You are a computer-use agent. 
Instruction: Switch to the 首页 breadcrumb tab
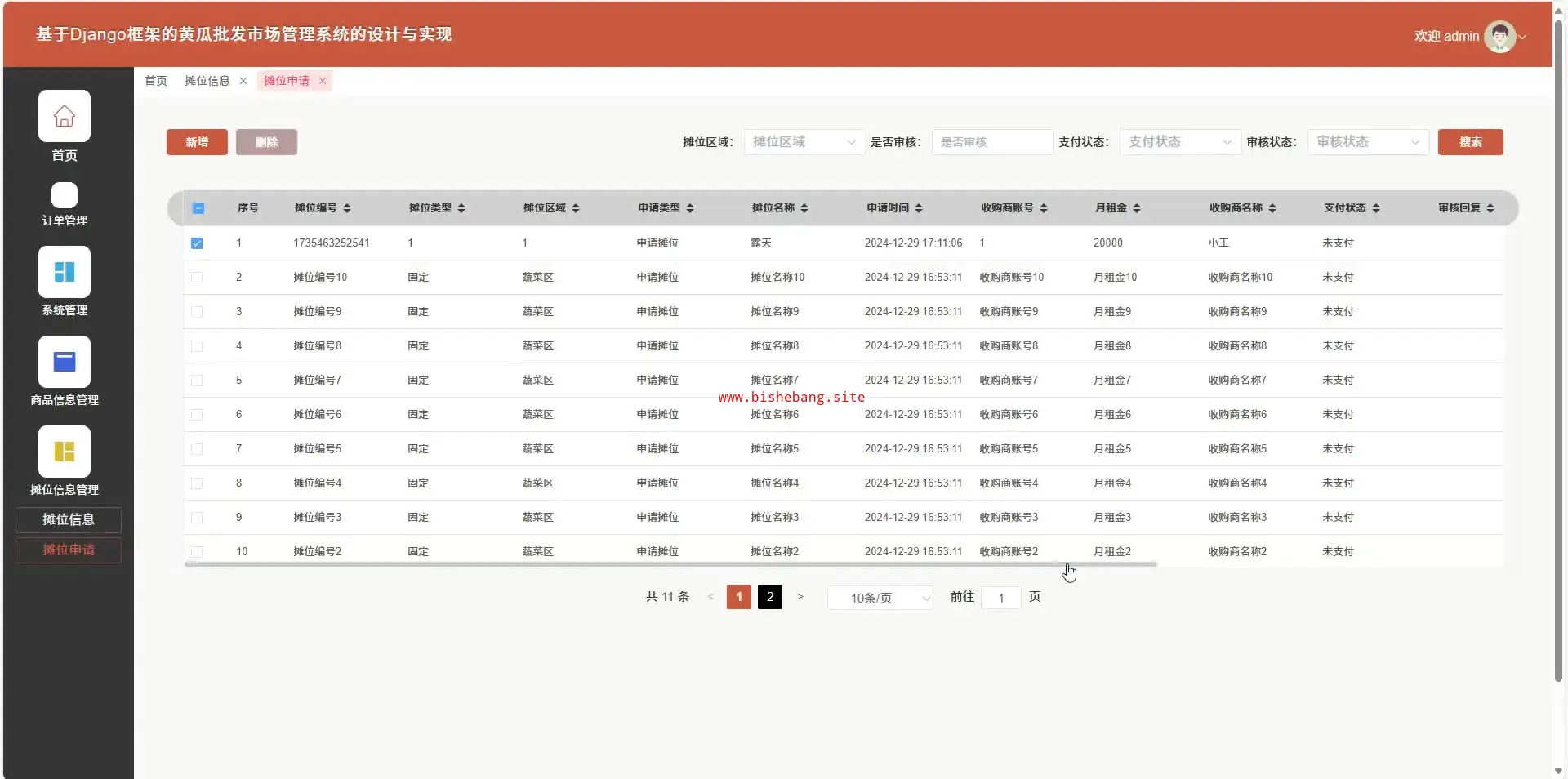(x=156, y=81)
